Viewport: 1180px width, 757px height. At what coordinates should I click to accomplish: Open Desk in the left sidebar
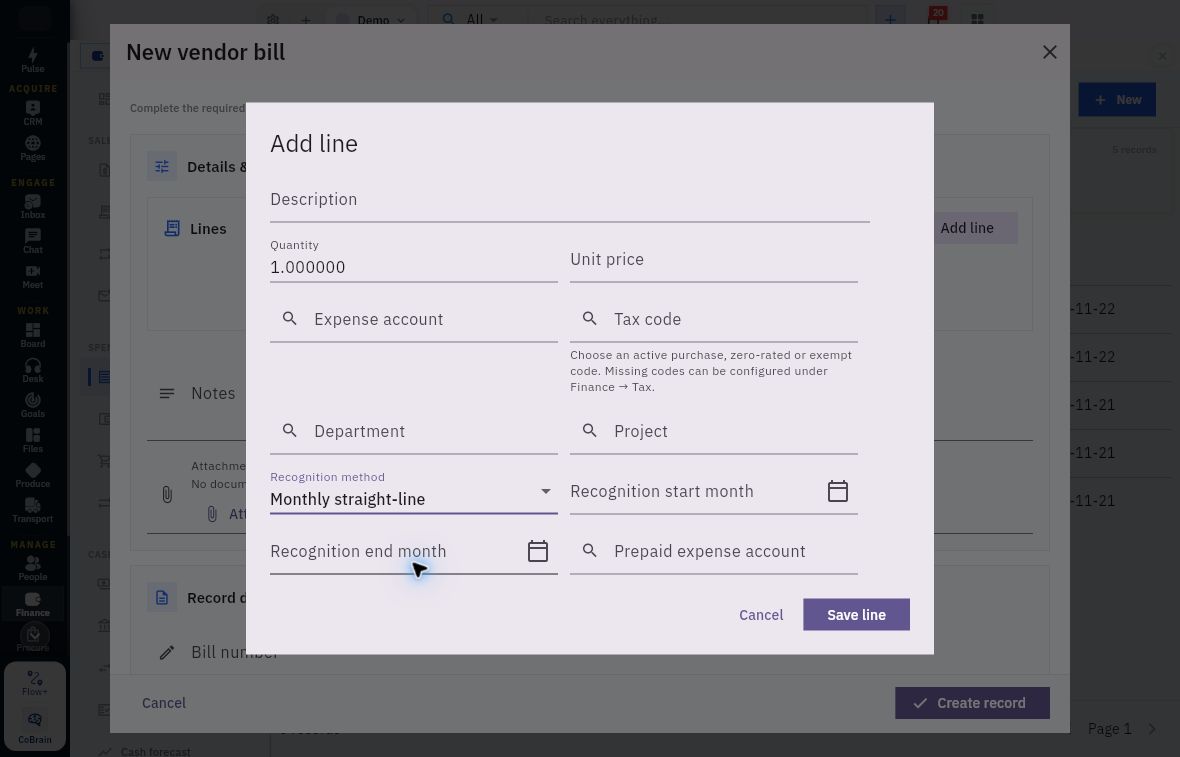(33, 371)
